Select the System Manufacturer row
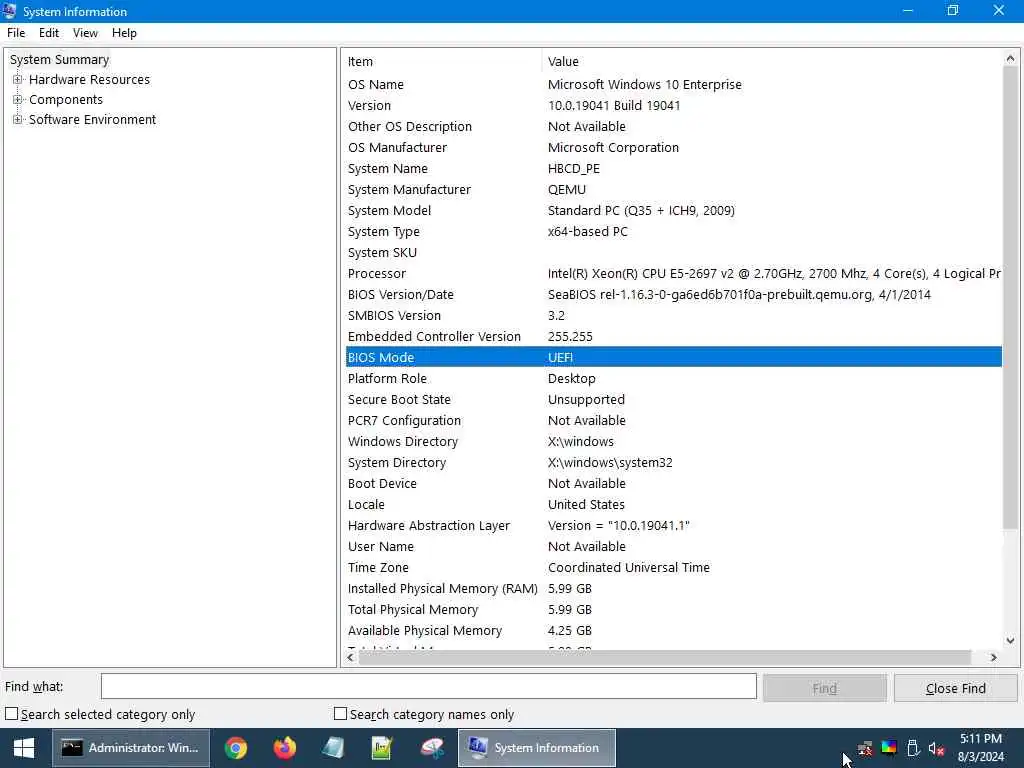This screenshot has height=768, width=1024. coord(673,189)
